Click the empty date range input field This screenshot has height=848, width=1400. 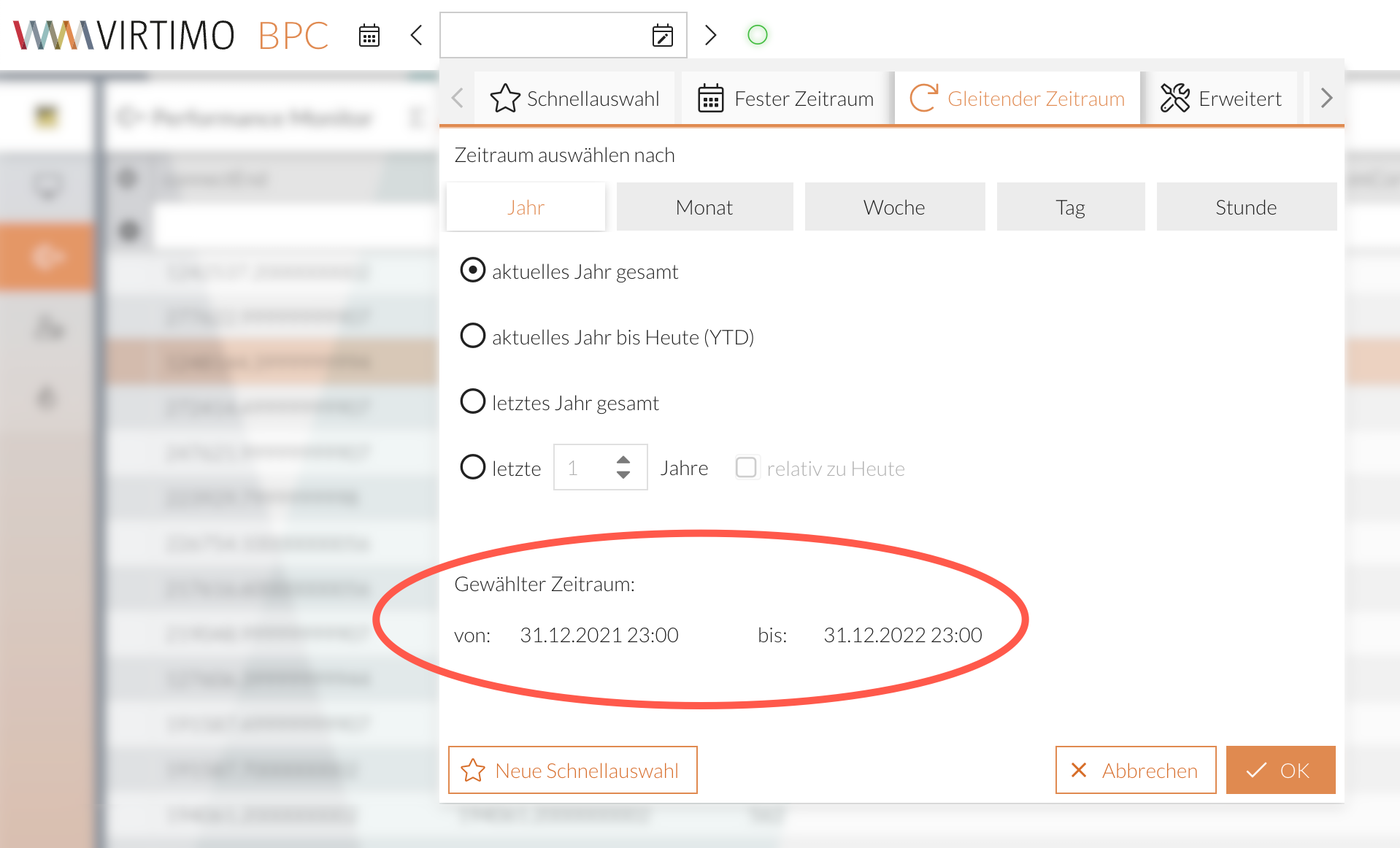pyautogui.click(x=544, y=35)
